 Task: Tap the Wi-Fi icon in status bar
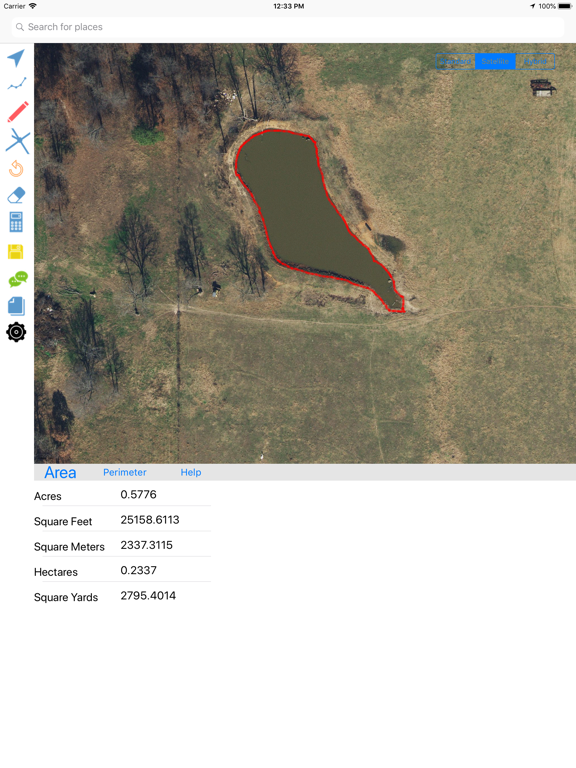coord(32,6)
